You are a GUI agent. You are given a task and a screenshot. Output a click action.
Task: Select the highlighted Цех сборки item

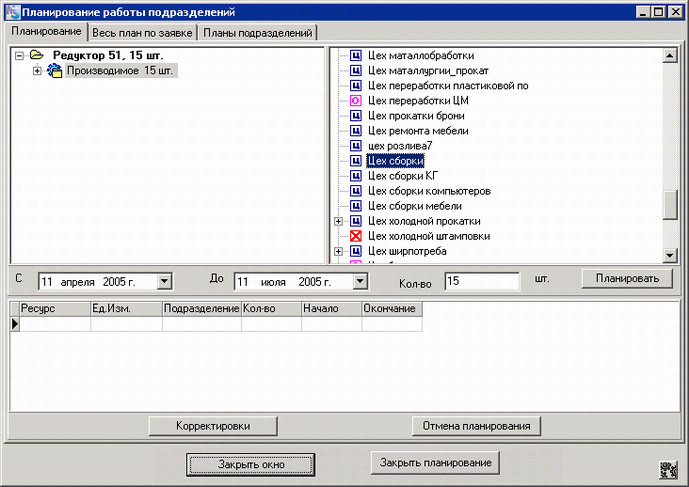395,161
